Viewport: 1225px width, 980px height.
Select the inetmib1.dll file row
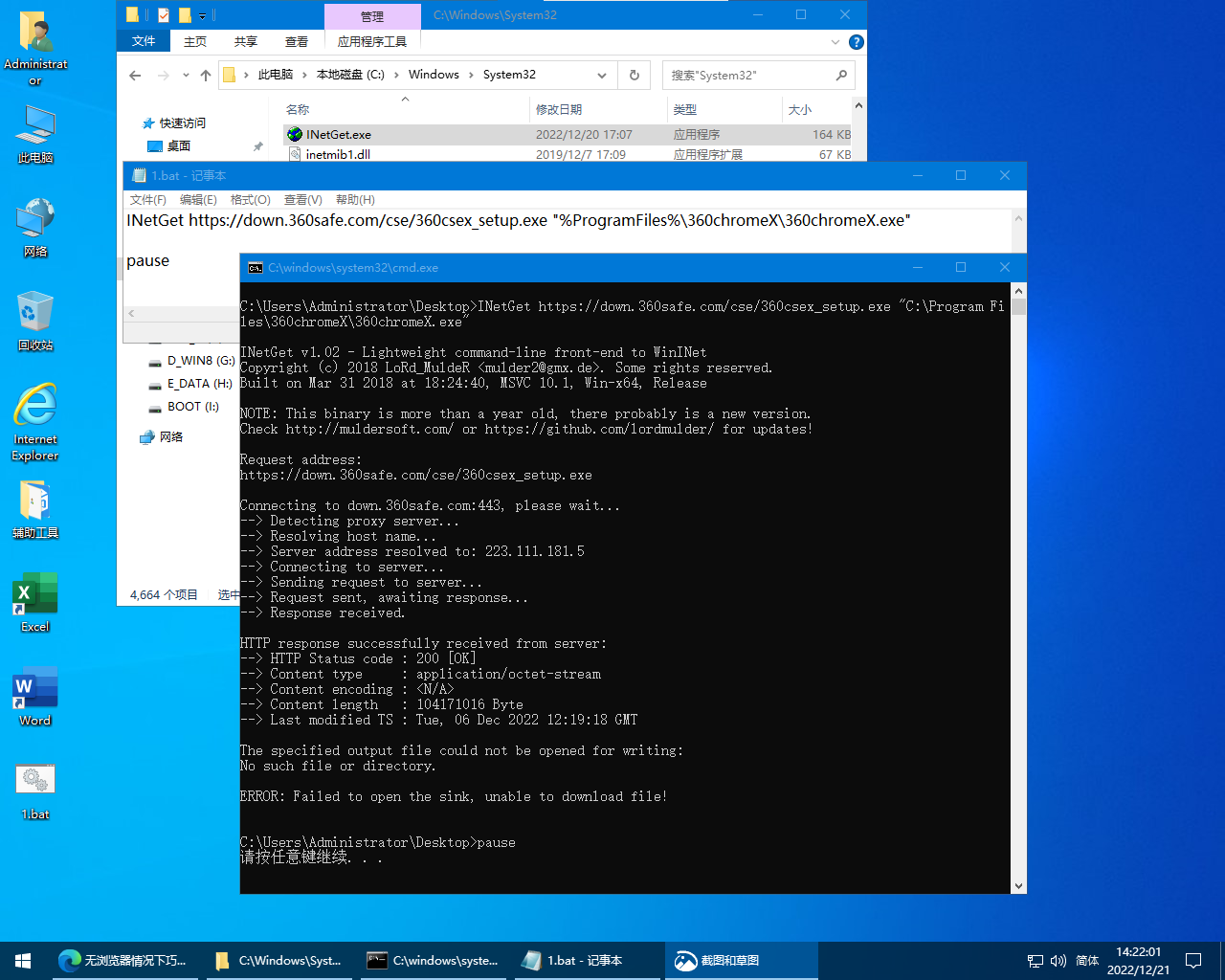568,154
